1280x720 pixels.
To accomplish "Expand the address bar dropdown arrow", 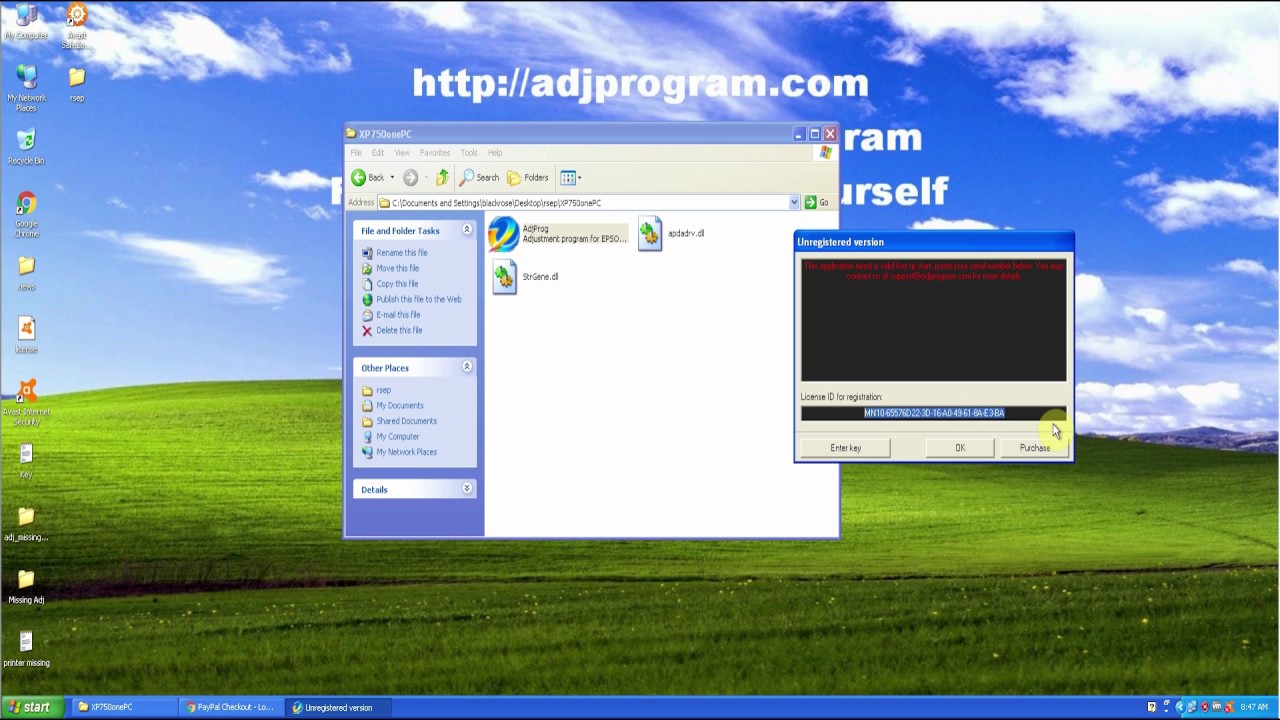I will tap(794, 203).
